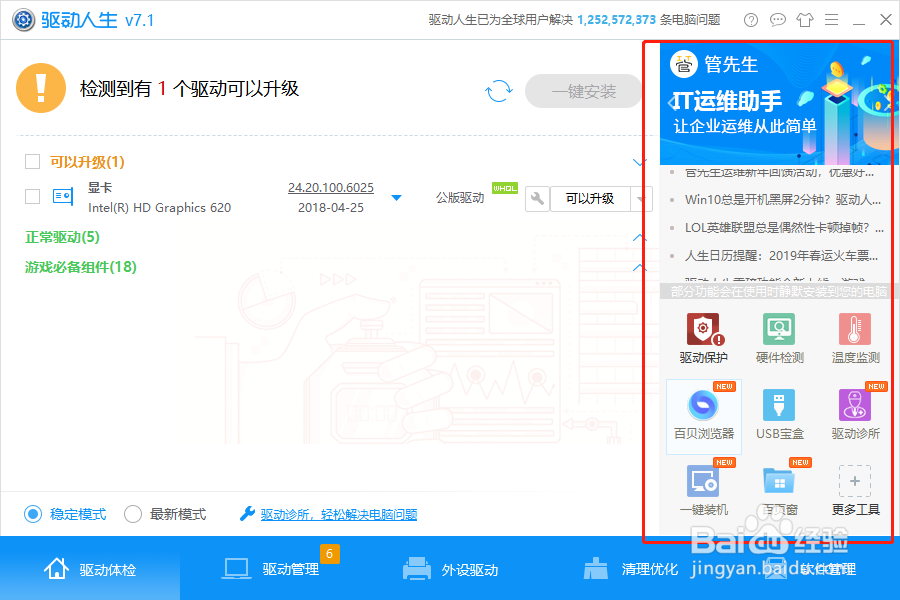The image size is (900, 600).
Task: Click the wrench repair icon beside 可以升级
Action: 537,199
